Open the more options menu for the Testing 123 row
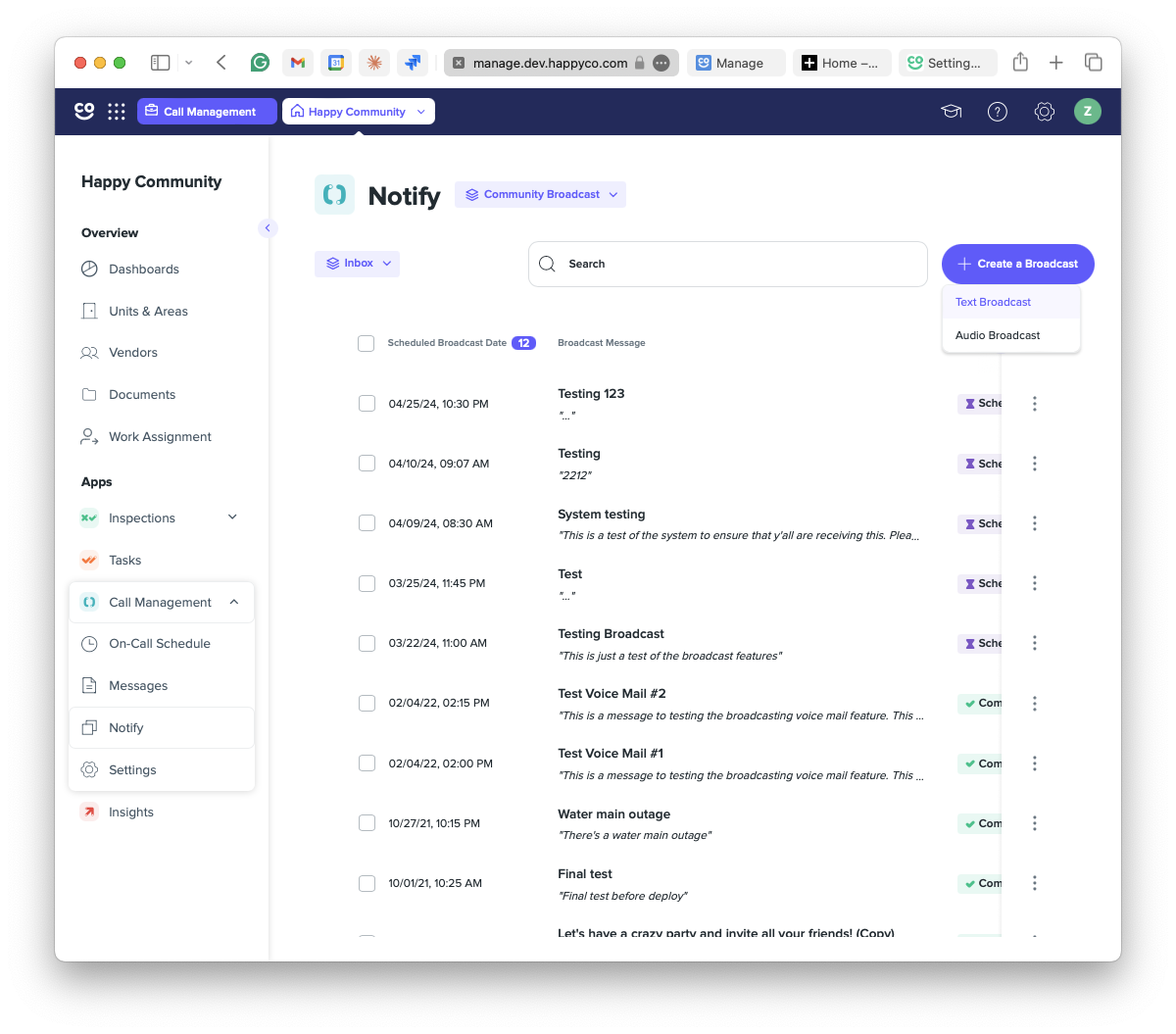The height and width of the screenshot is (1034, 1176). (x=1034, y=404)
